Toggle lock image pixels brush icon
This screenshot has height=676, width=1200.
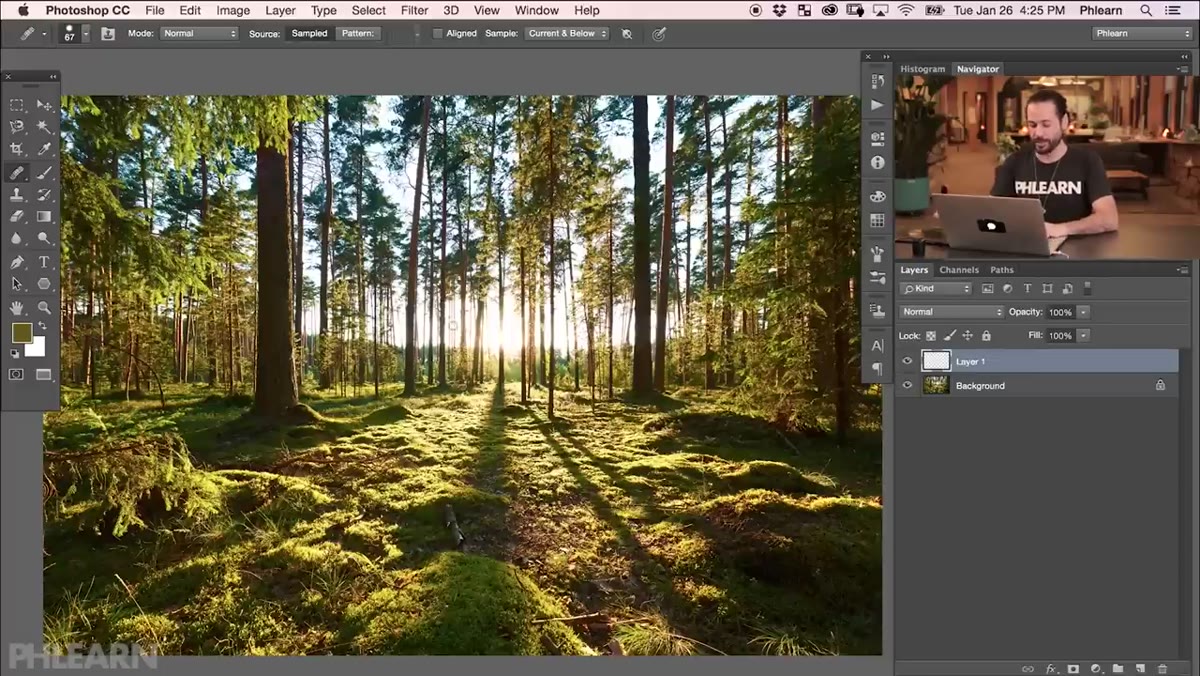(x=950, y=336)
